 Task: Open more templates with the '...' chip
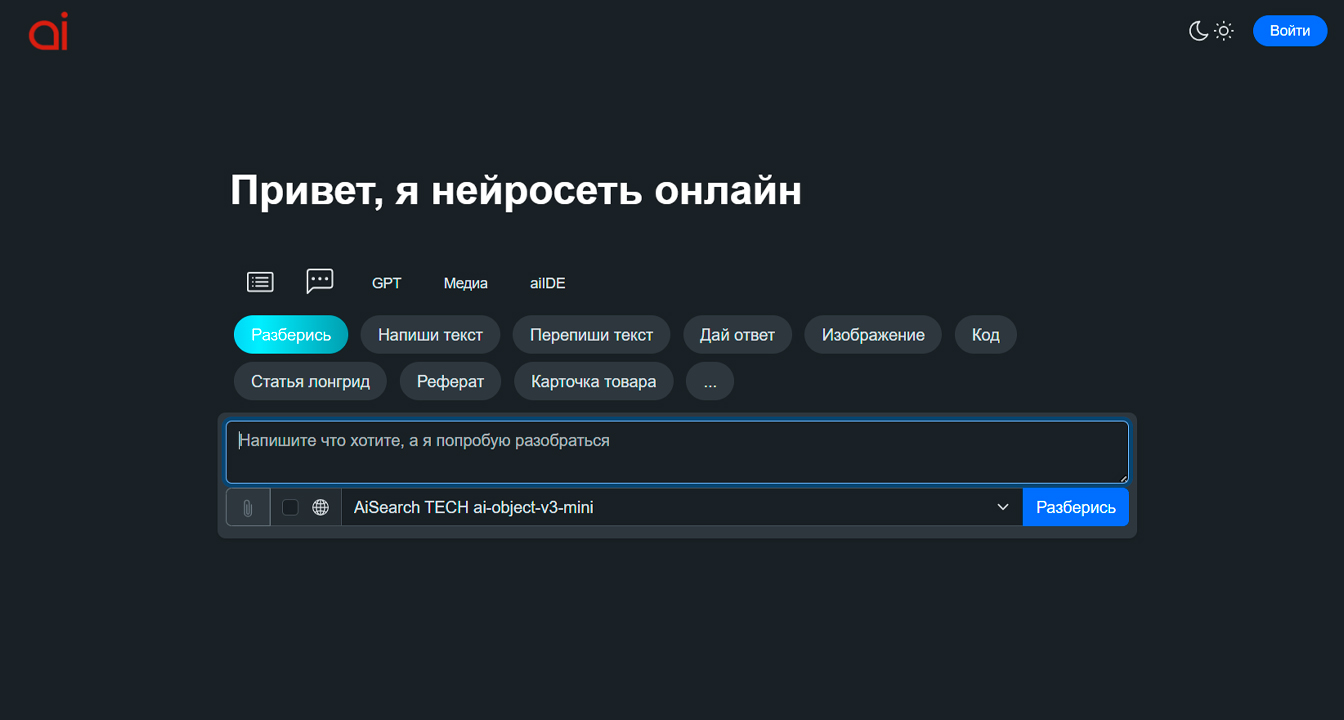point(709,381)
